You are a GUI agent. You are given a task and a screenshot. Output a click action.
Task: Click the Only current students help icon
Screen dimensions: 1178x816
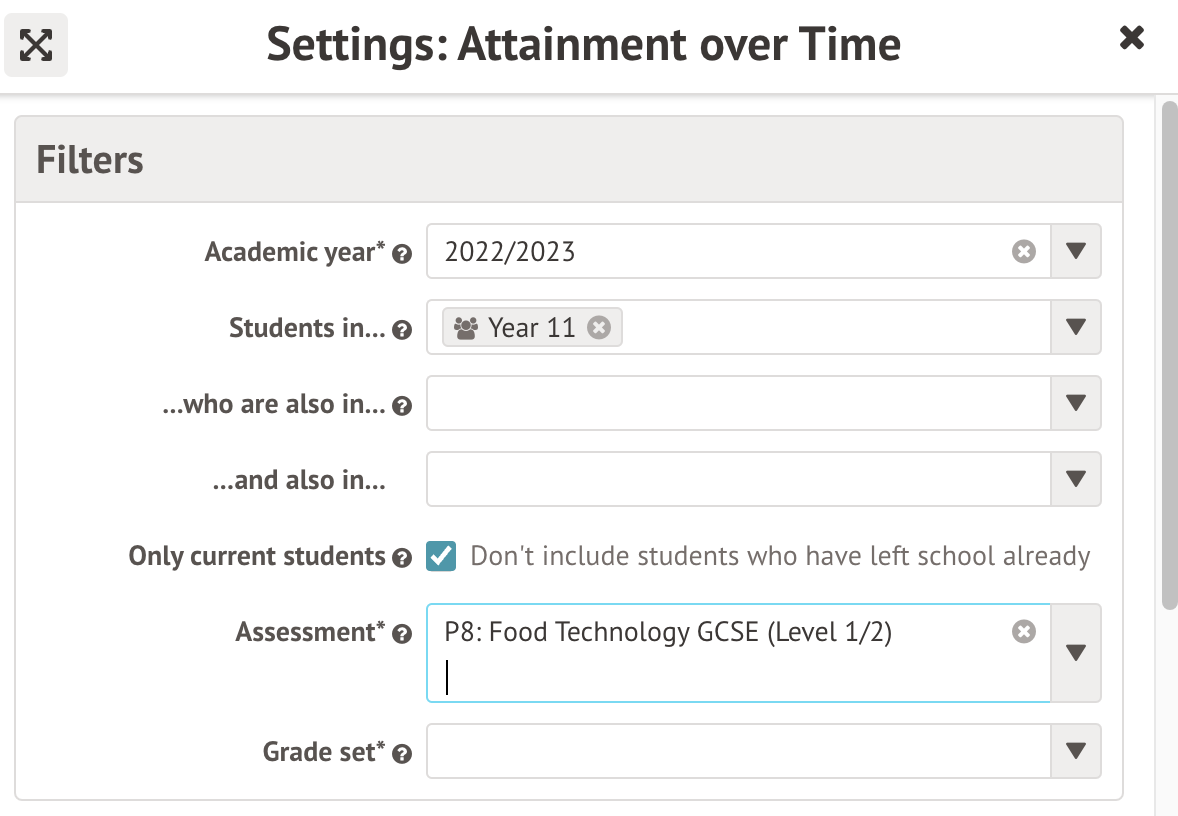click(402, 558)
